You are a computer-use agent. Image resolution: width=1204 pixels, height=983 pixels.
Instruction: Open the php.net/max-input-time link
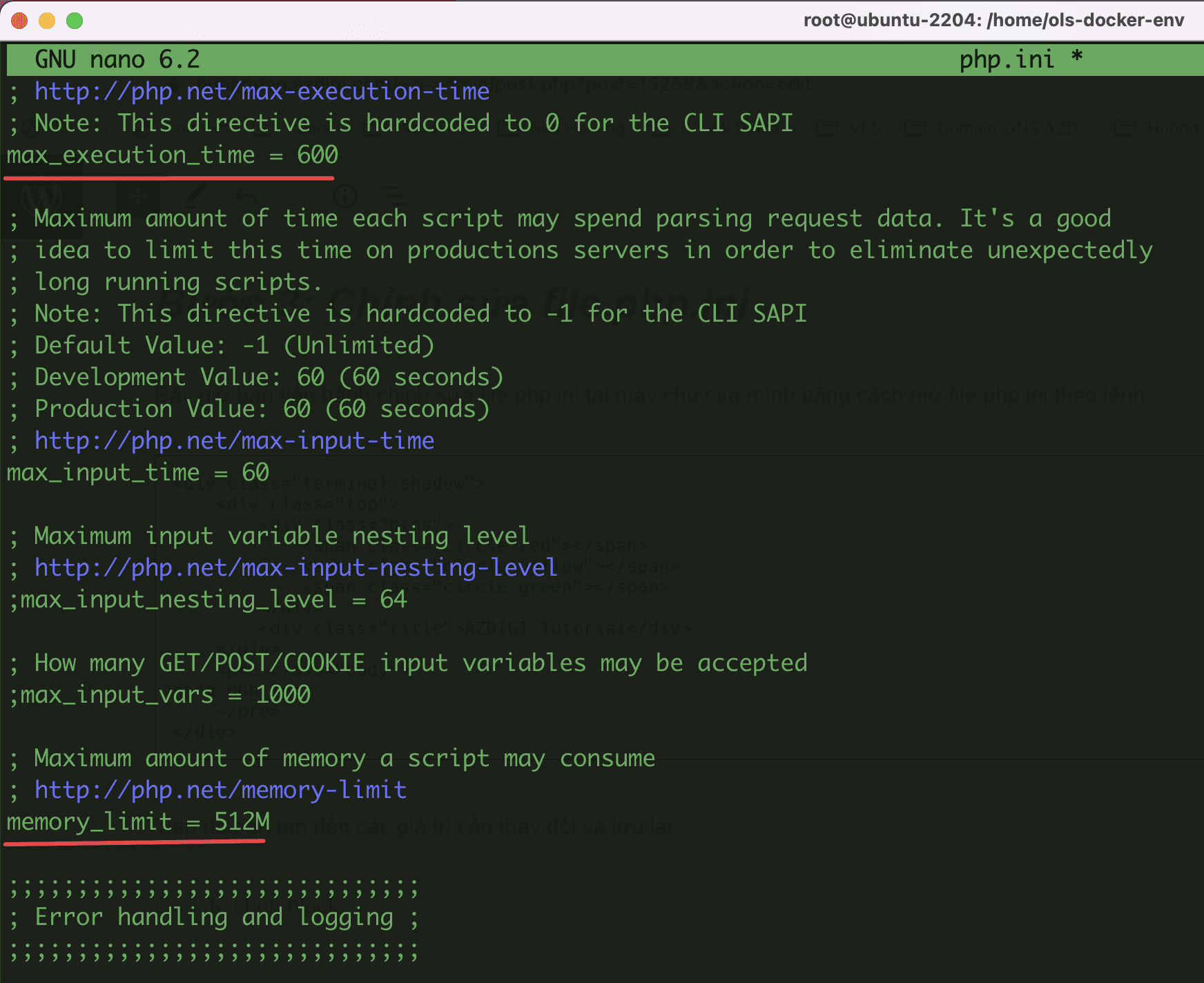(234, 440)
